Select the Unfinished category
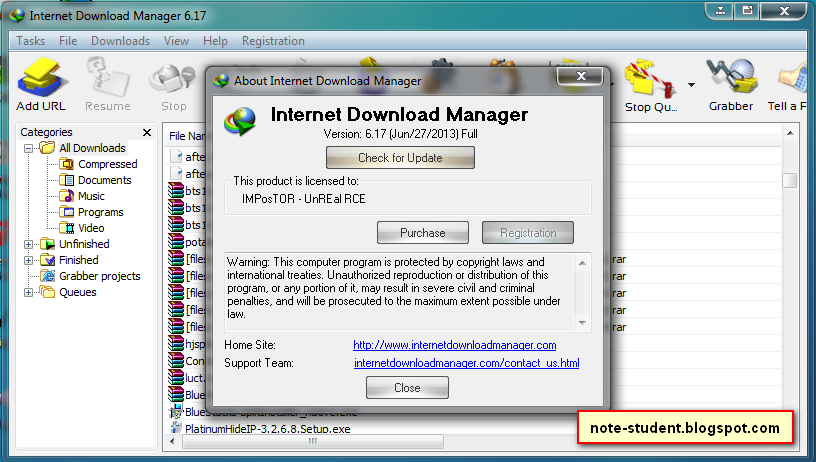 pyautogui.click(x=84, y=244)
